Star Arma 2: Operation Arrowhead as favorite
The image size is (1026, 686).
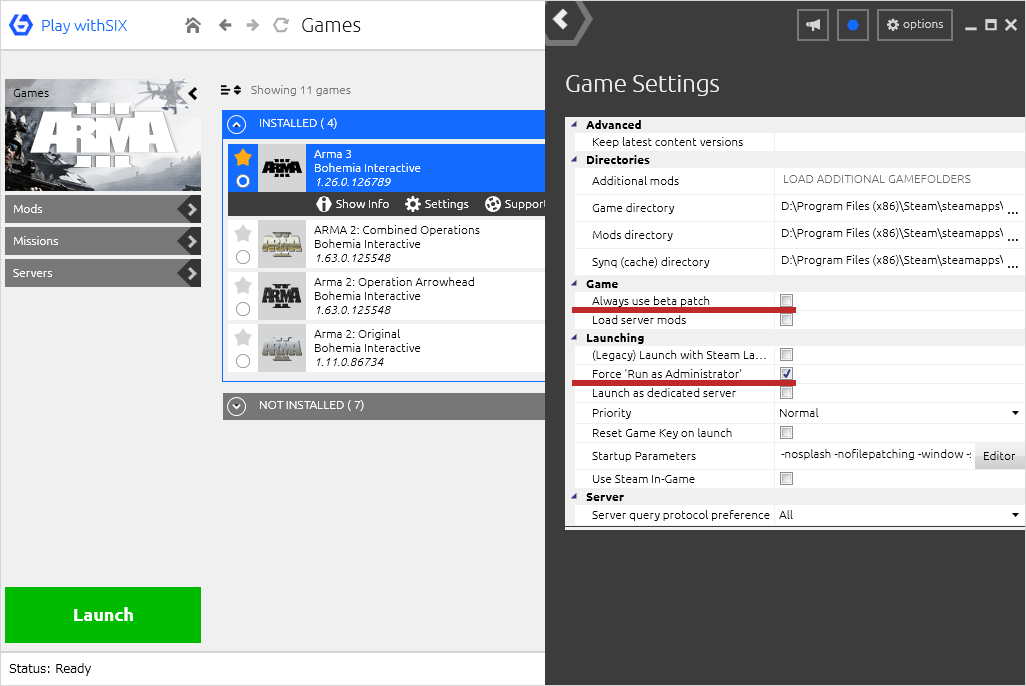[x=243, y=285]
